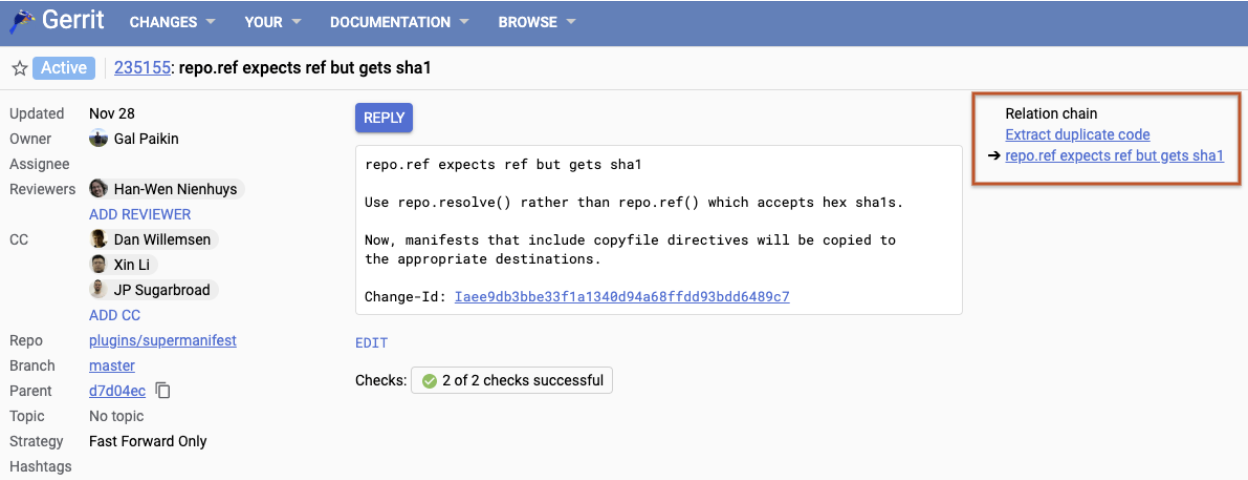
Task: Expand the Your menu
Action: [x=272, y=22]
